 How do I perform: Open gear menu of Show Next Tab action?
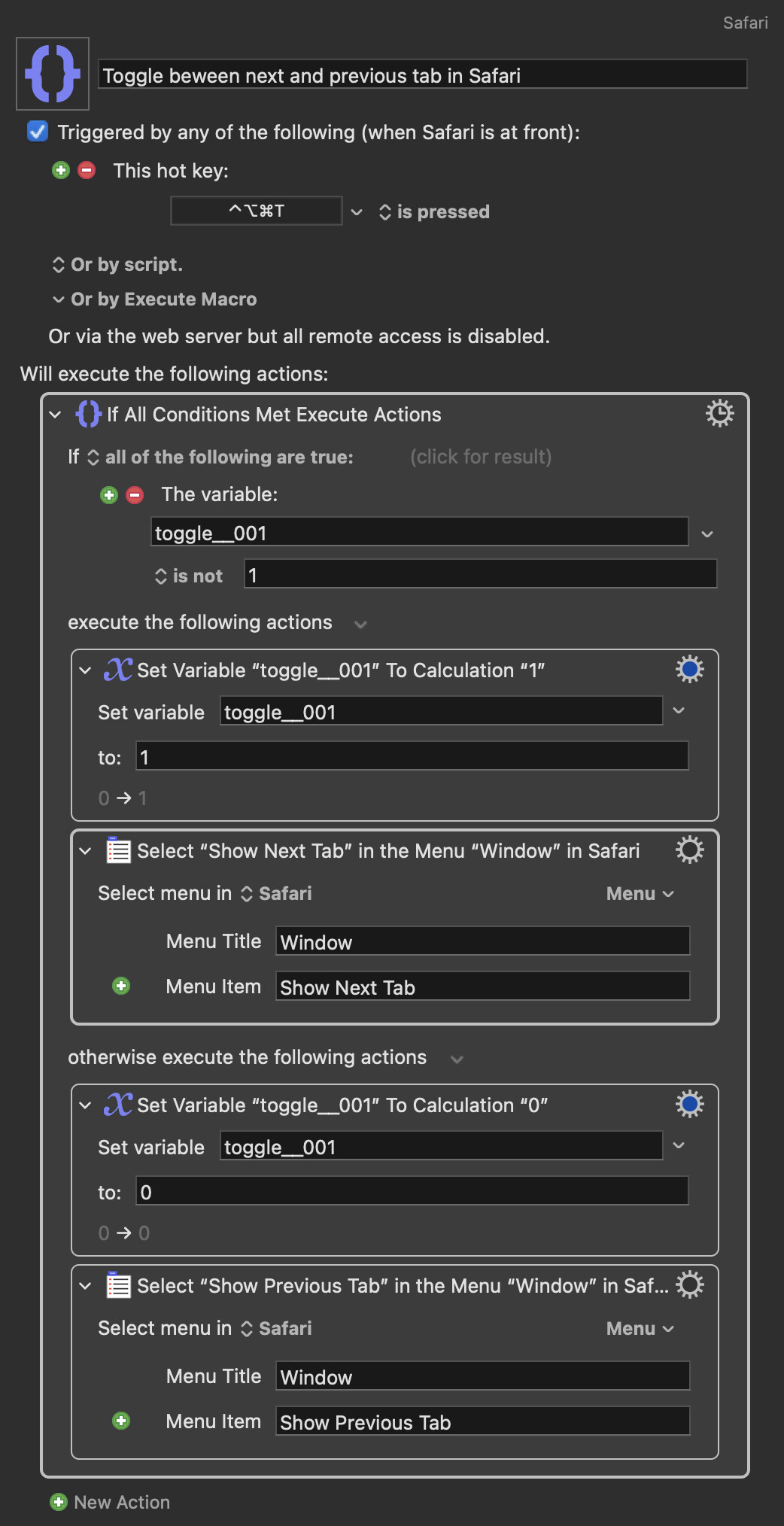690,850
